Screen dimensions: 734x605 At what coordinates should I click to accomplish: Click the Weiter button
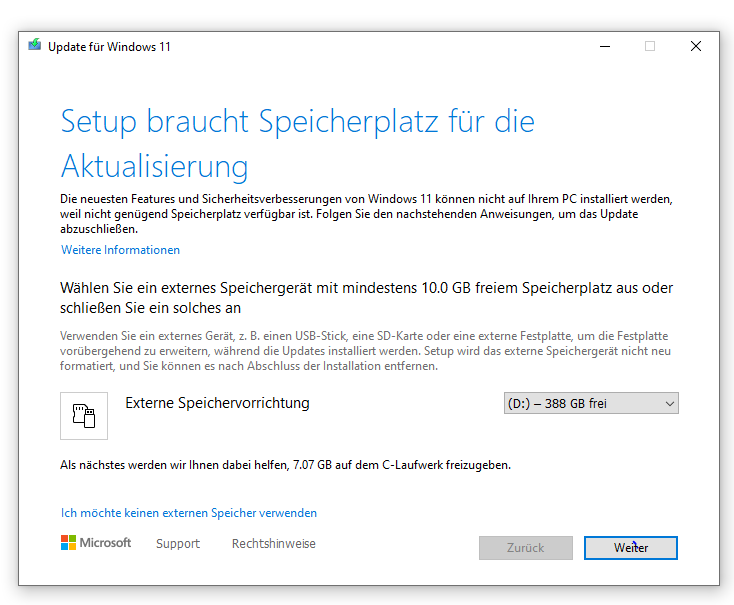(631, 547)
